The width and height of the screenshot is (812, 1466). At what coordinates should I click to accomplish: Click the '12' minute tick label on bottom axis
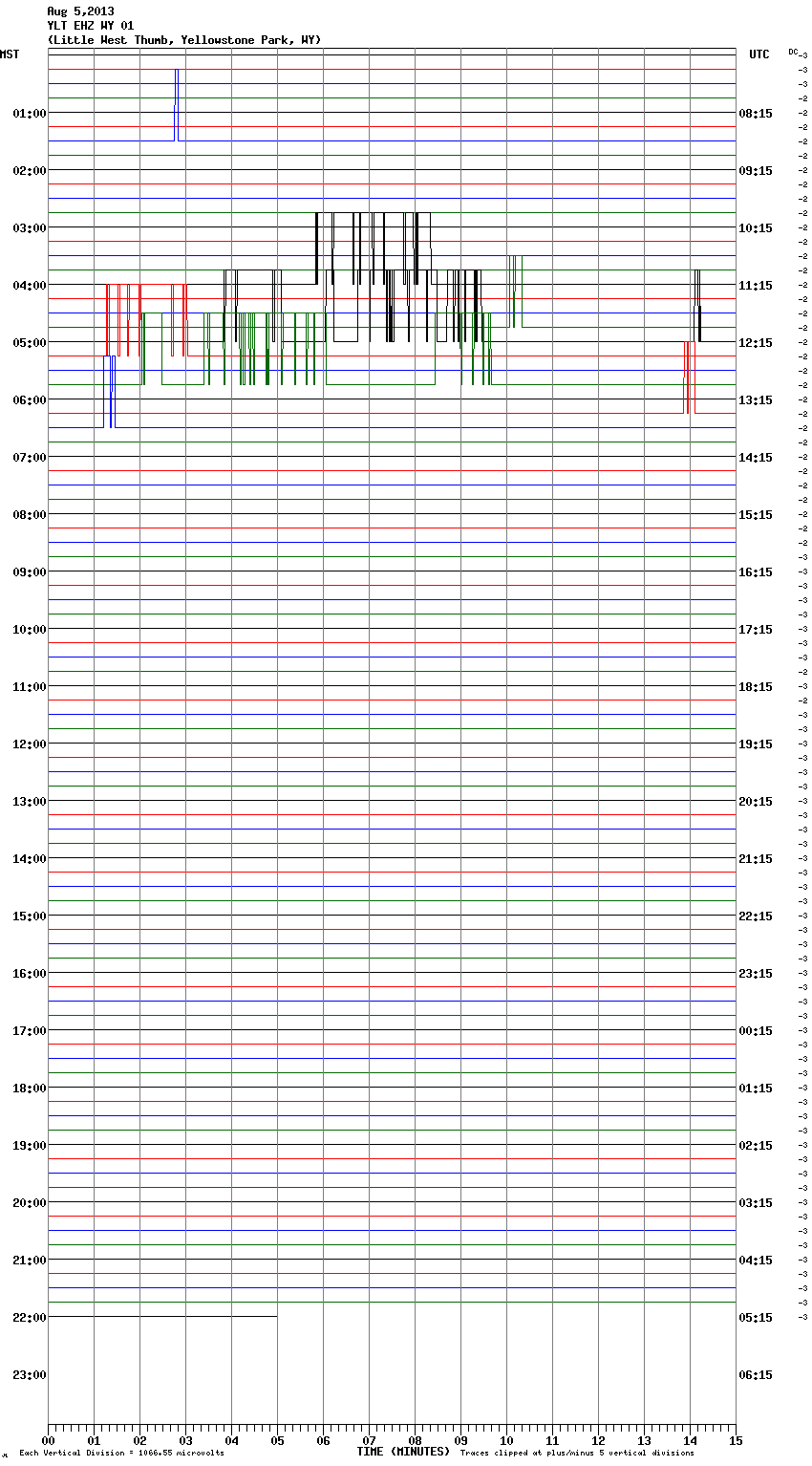(598, 1440)
